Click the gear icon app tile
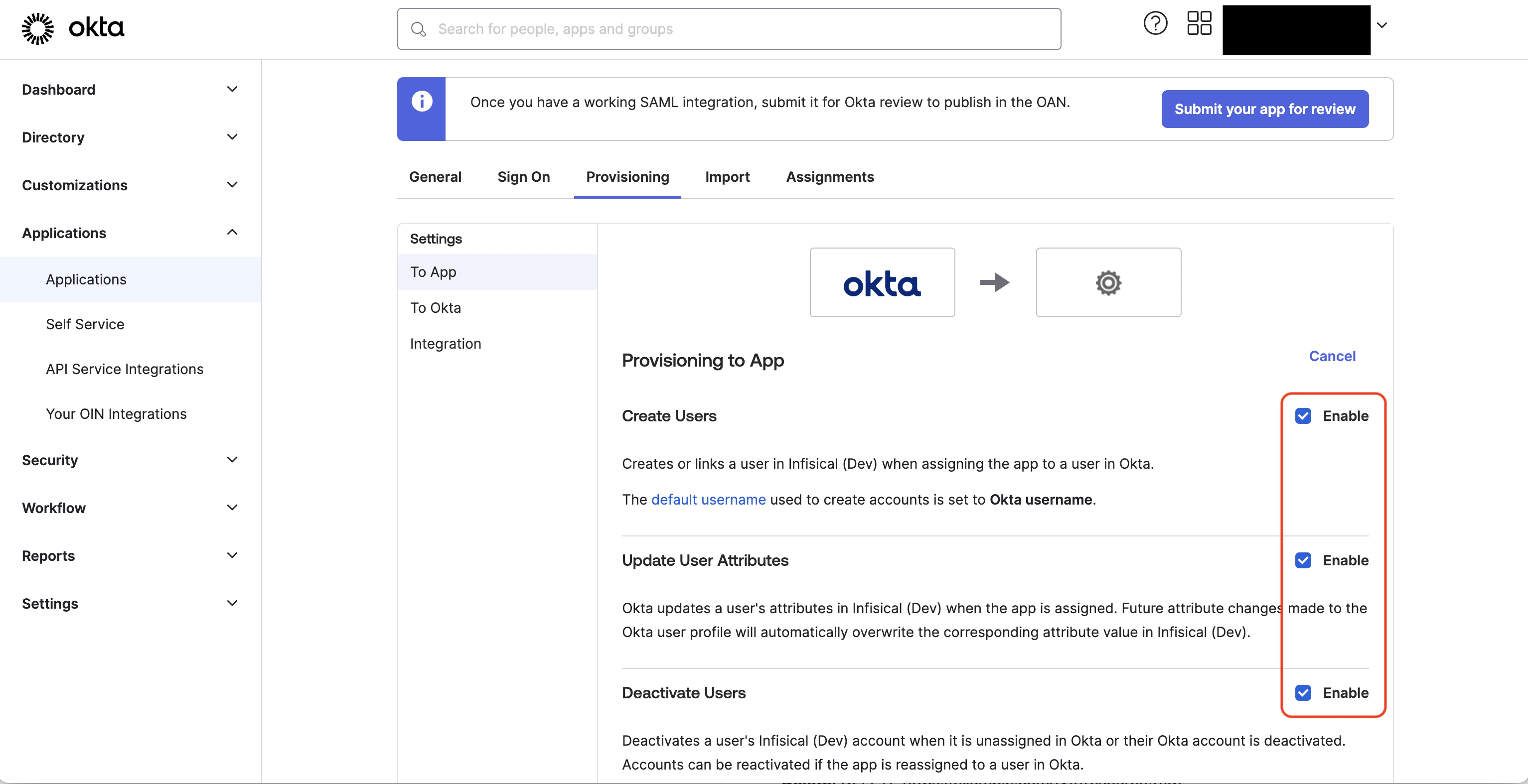Viewport: 1528px width, 784px height. pyautogui.click(x=1108, y=282)
